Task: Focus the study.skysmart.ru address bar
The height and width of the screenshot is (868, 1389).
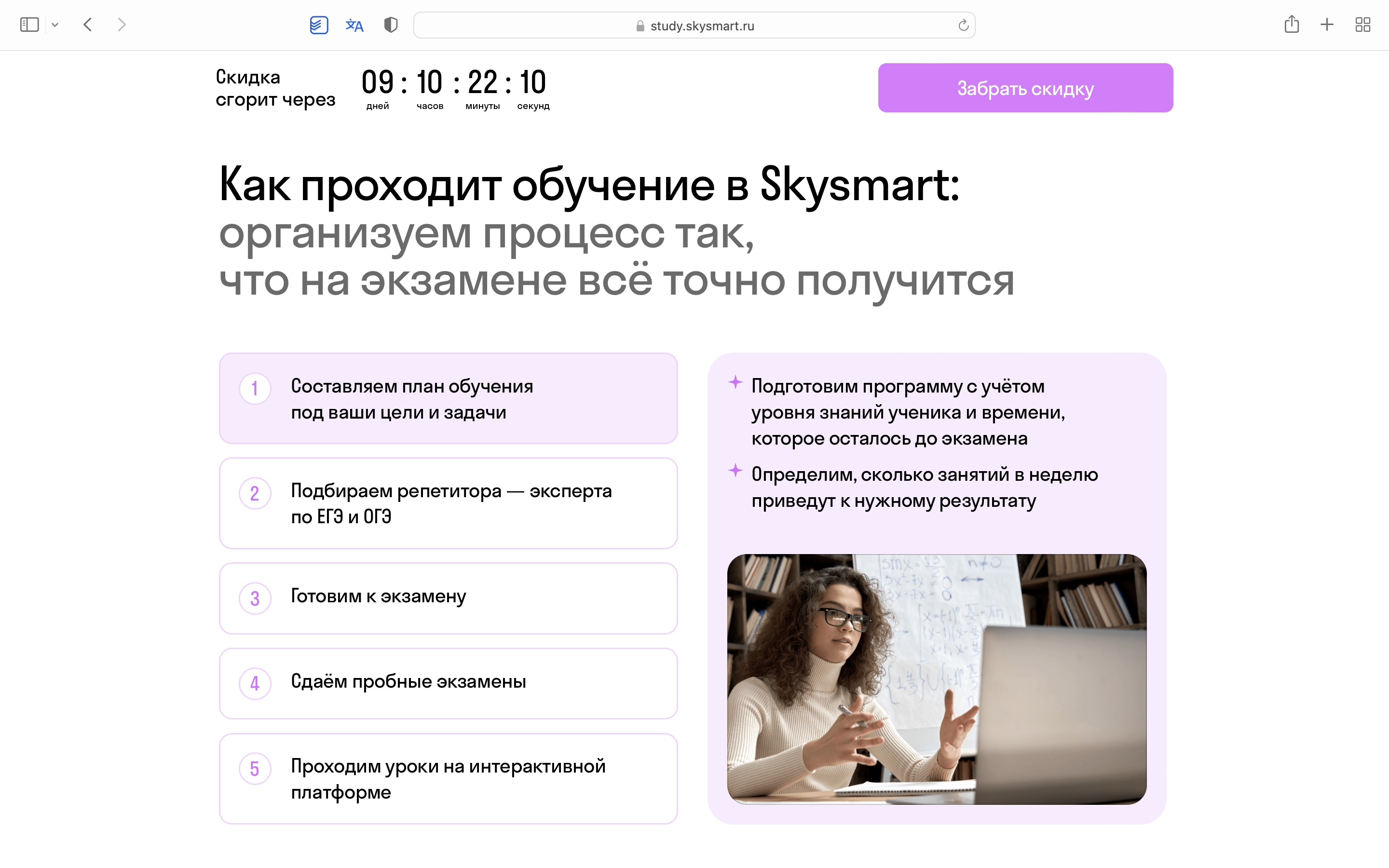Action: (694, 25)
